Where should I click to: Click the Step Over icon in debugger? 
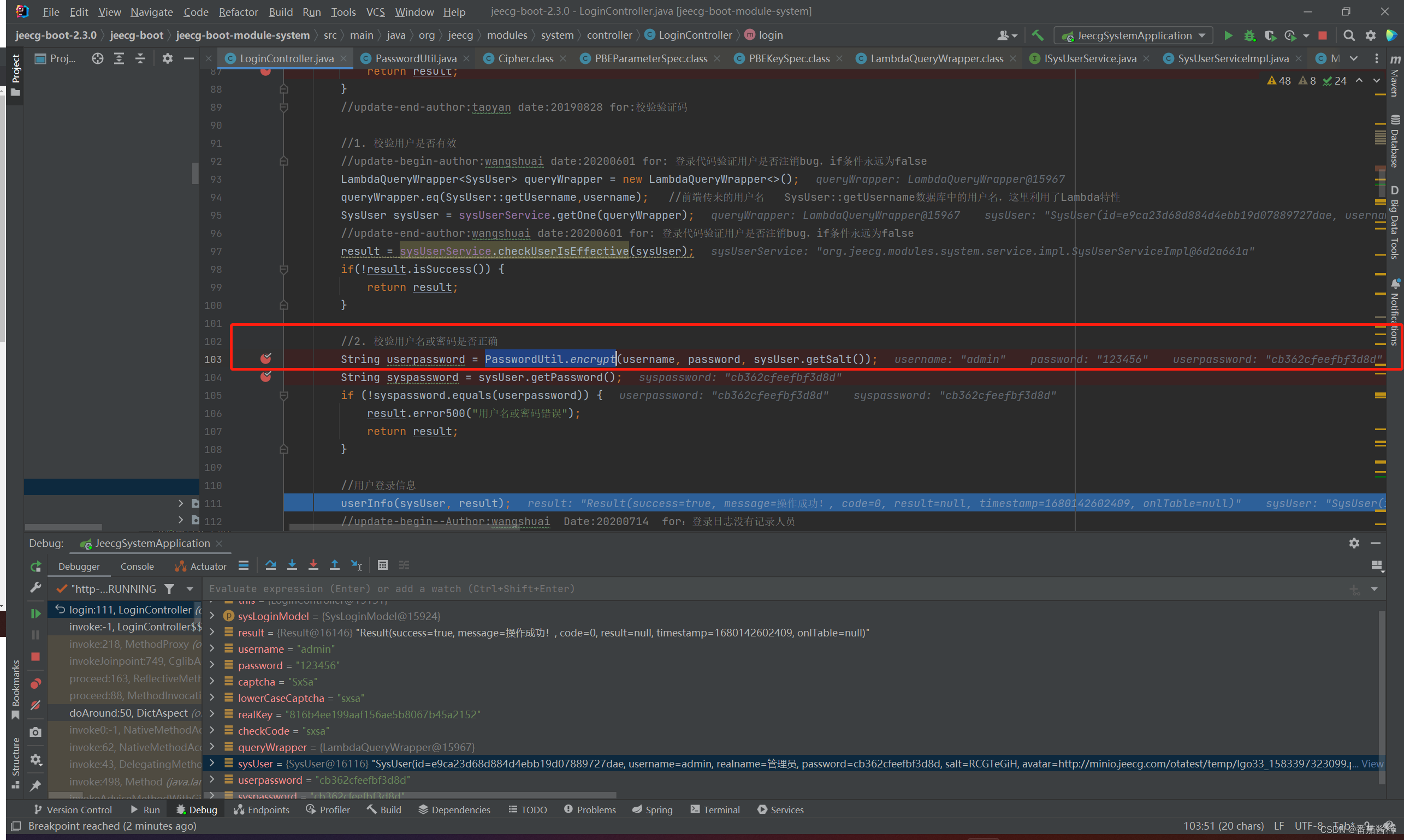point(271,566)
